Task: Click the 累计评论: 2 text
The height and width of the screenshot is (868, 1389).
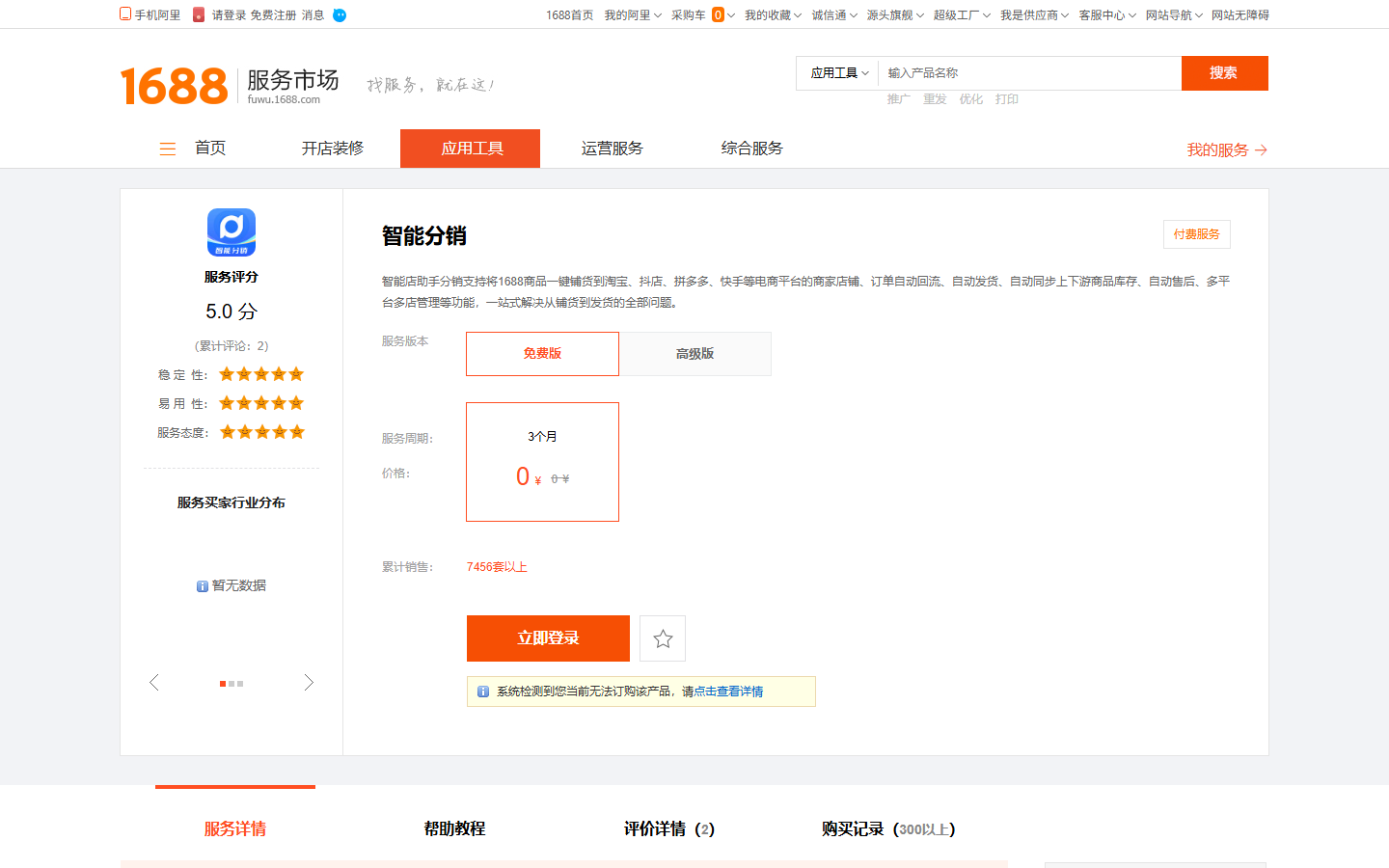Action: point(231,346)
